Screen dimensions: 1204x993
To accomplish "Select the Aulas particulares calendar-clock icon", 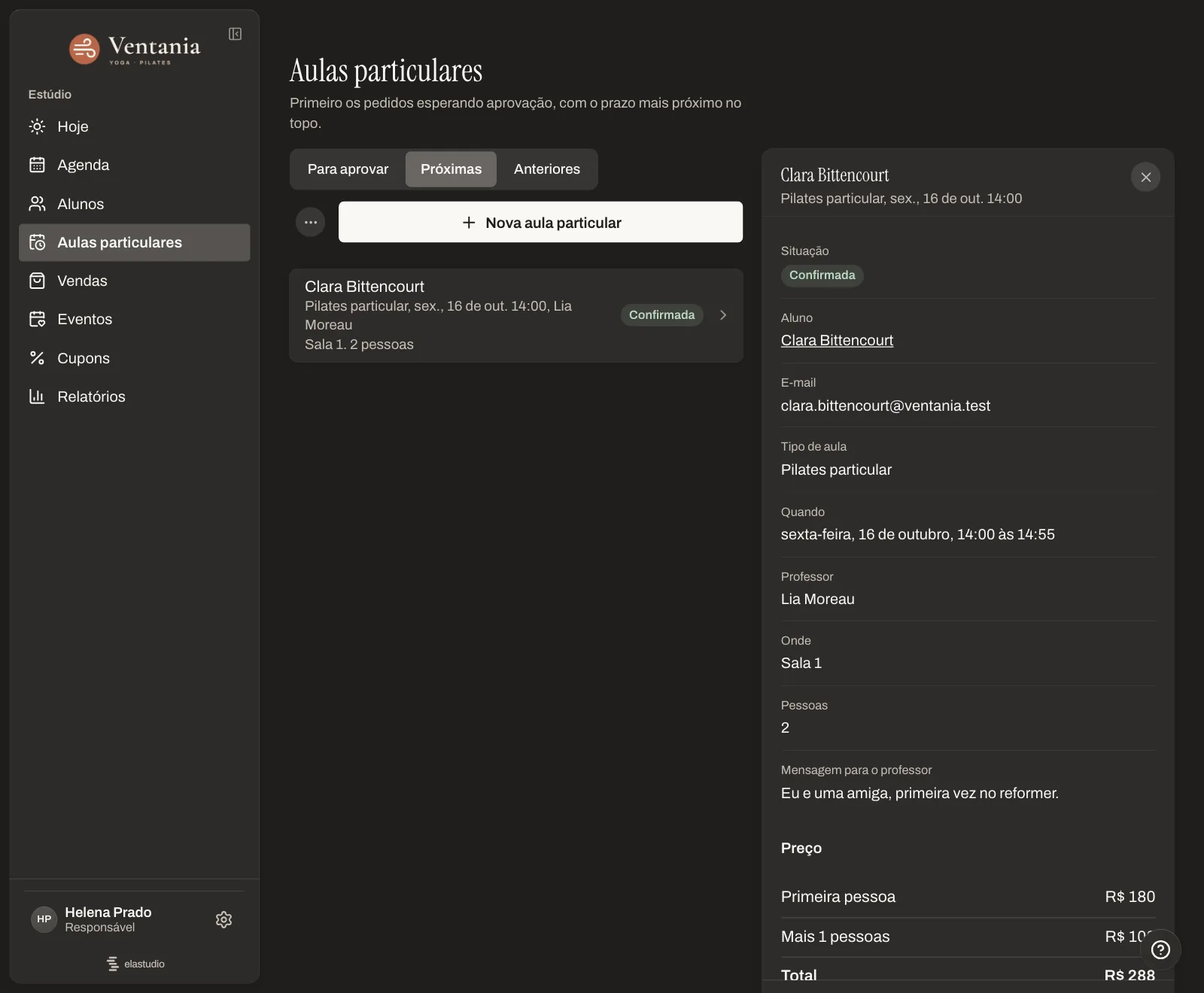I will pos(37,242).
